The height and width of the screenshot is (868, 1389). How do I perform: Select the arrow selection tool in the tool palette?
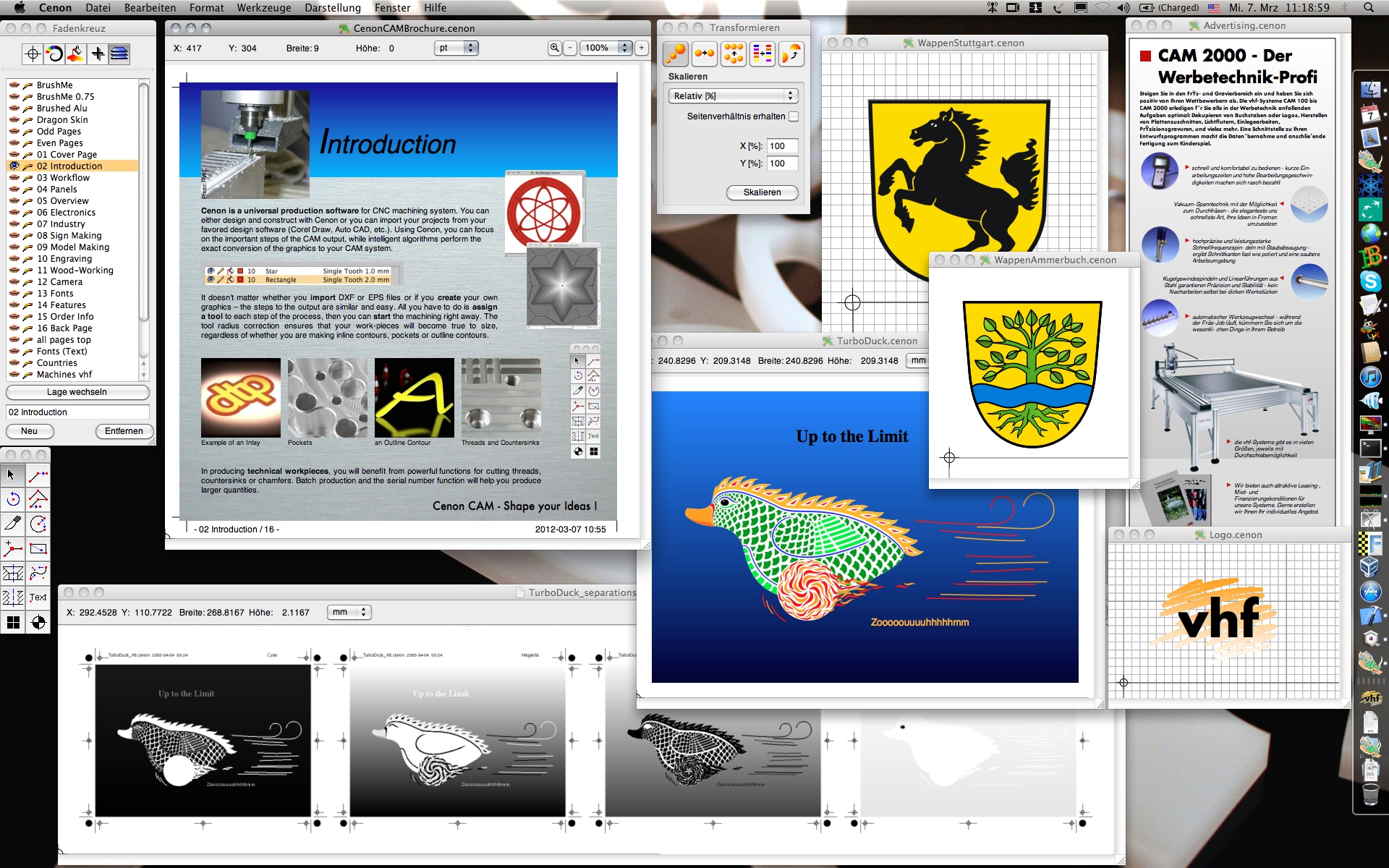pyautogui.click(x=12, y=475)
